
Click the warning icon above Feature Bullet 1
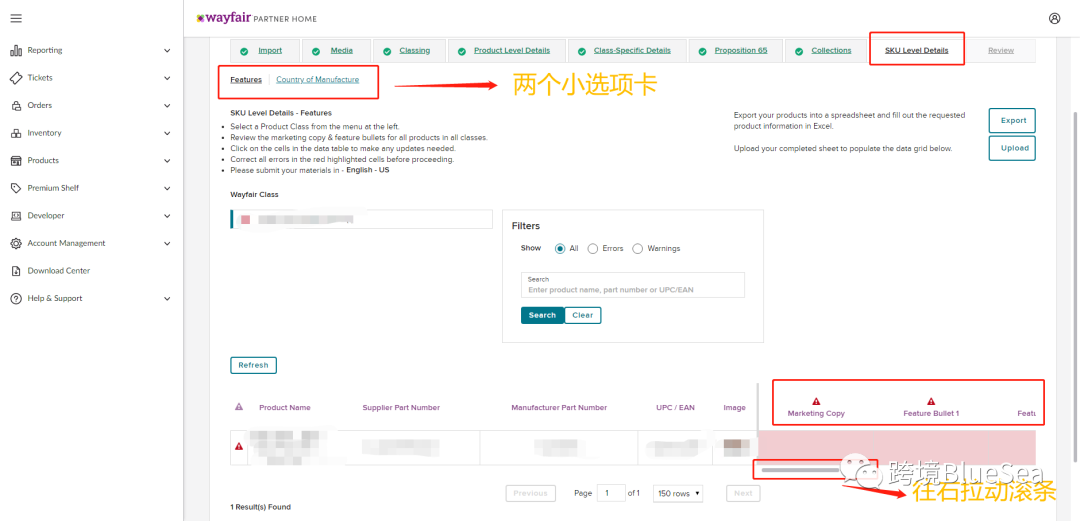[x=931, y=401]
